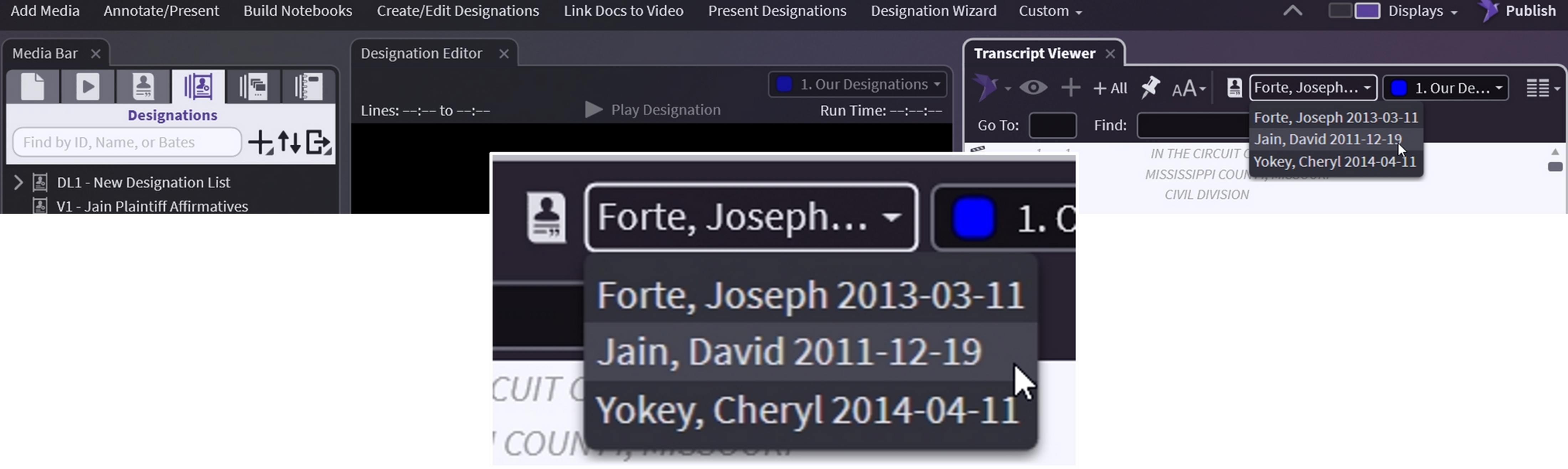
Task: Expand the DL1 - New Designation List item
Action: point(18,182)
